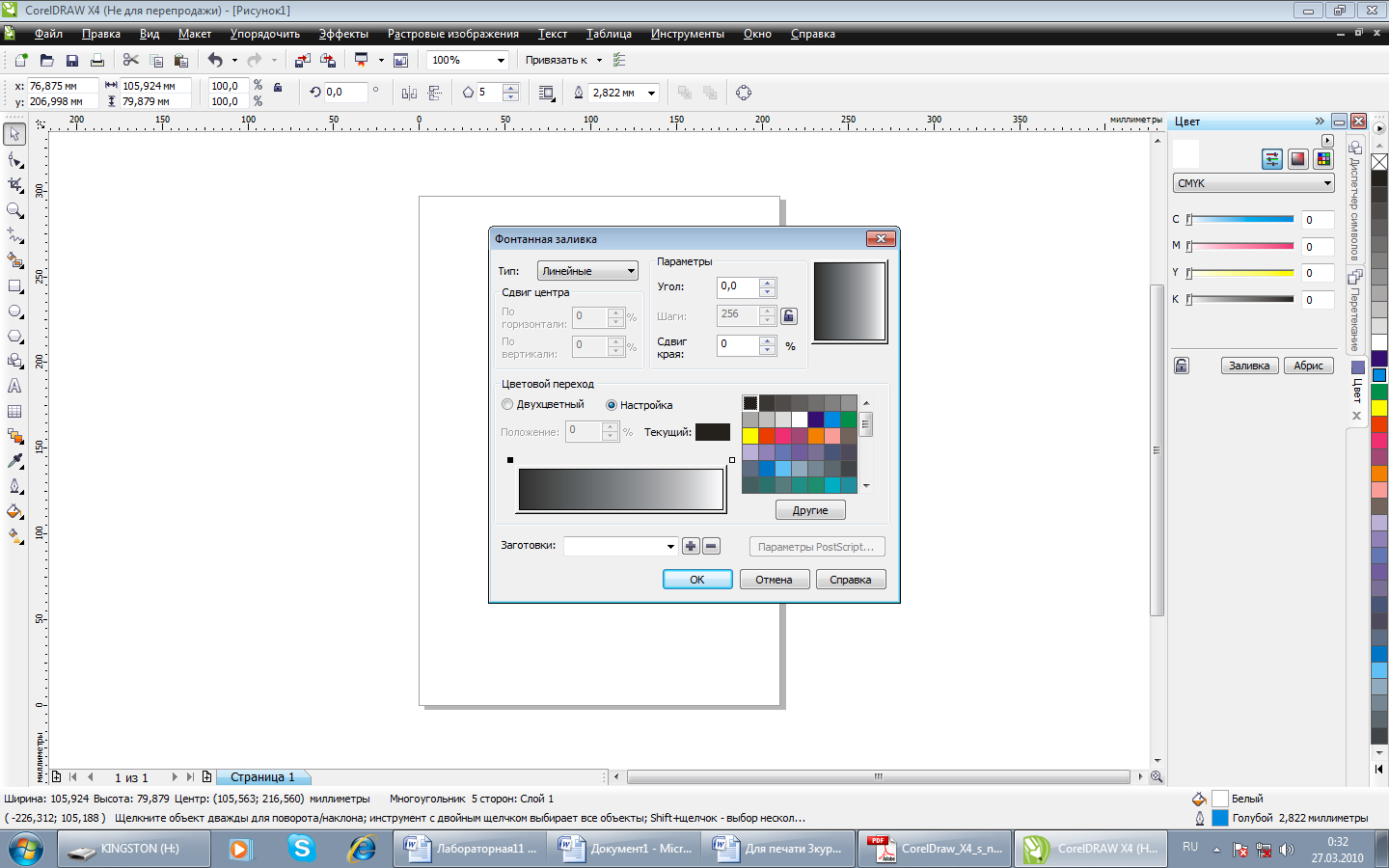Open the 100% zoom level dropdown
Image resolution: width=1389 pixels, height=868 pixels.
click(x=501, y=60)
